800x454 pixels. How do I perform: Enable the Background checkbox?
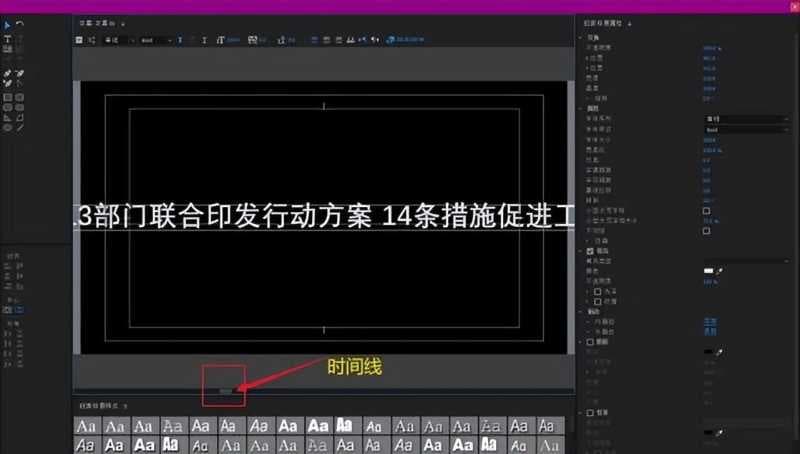point(590,412)
